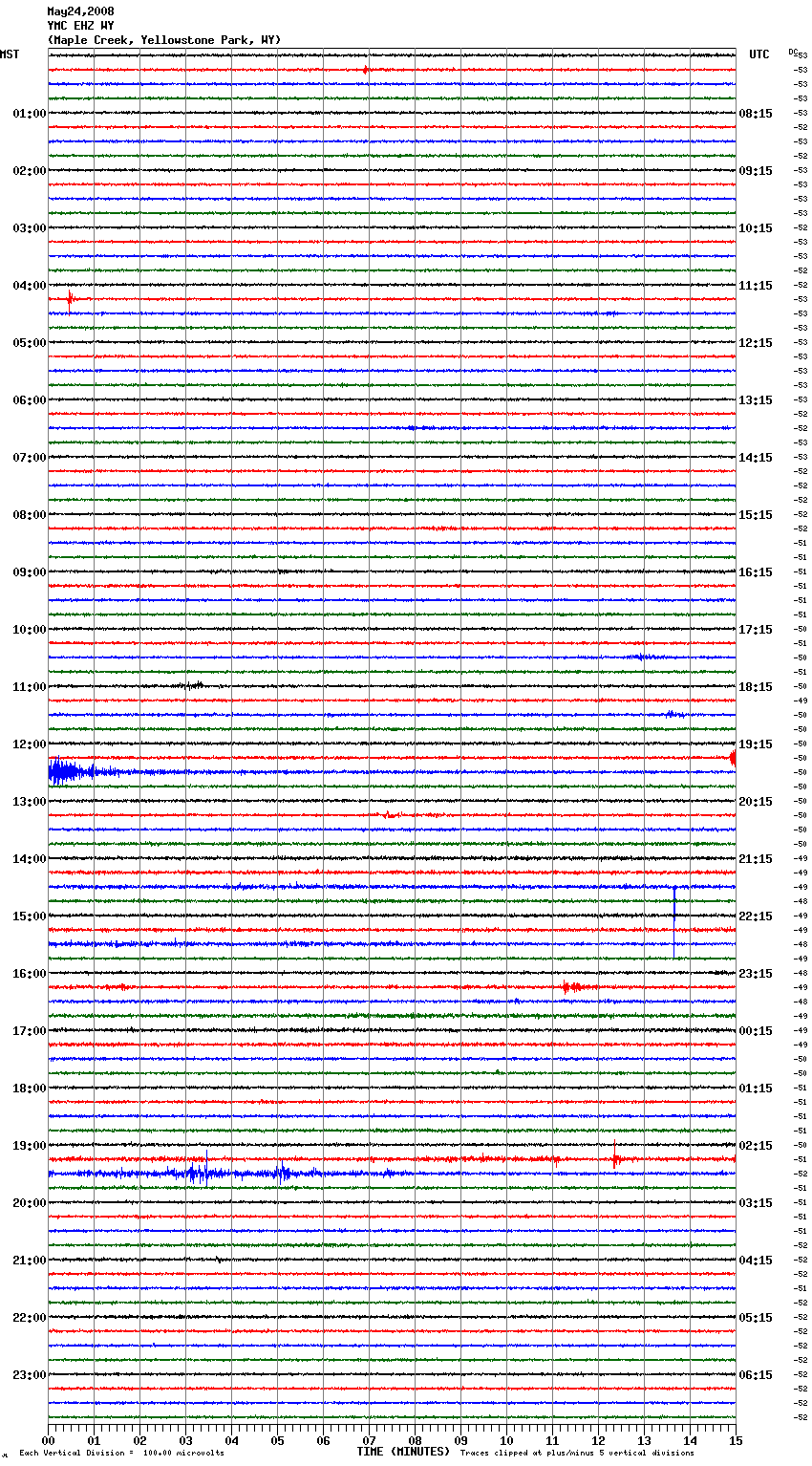Click minute 05 on the bottom axis
The height and width of the screenshot is (1466, 812).
(x=278, y=1440)
